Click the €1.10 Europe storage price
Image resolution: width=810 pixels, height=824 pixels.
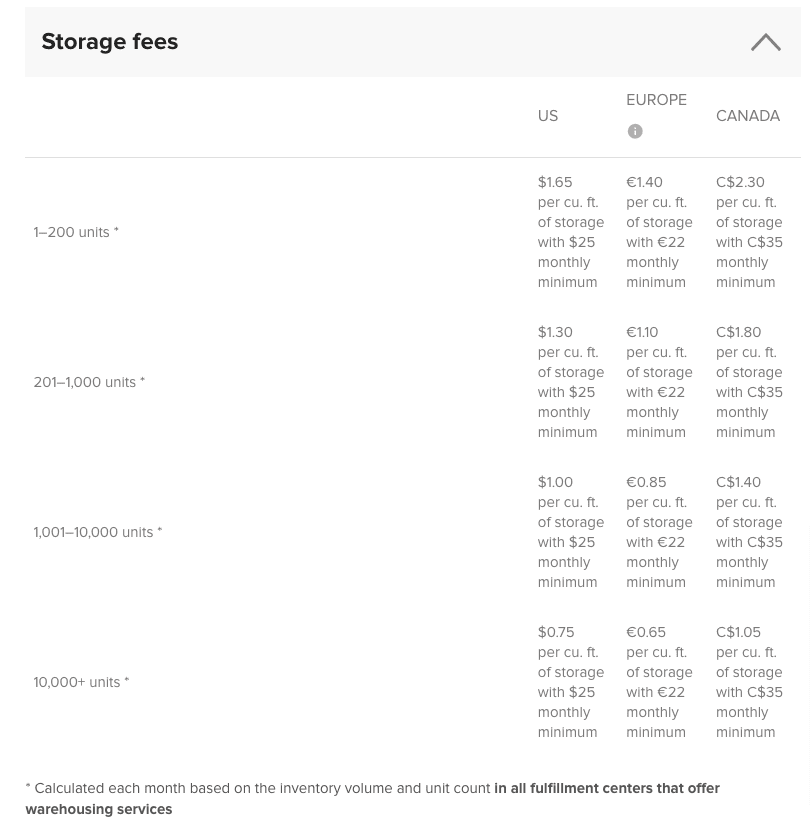(x=642, y=332)
